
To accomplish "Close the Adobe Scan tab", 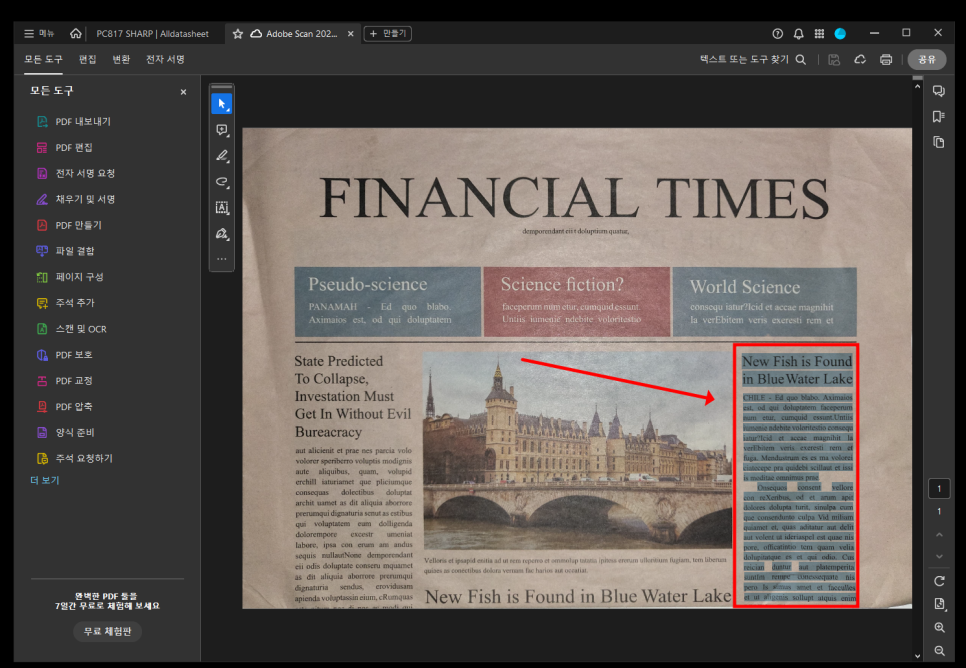I will tap(351, 33).
